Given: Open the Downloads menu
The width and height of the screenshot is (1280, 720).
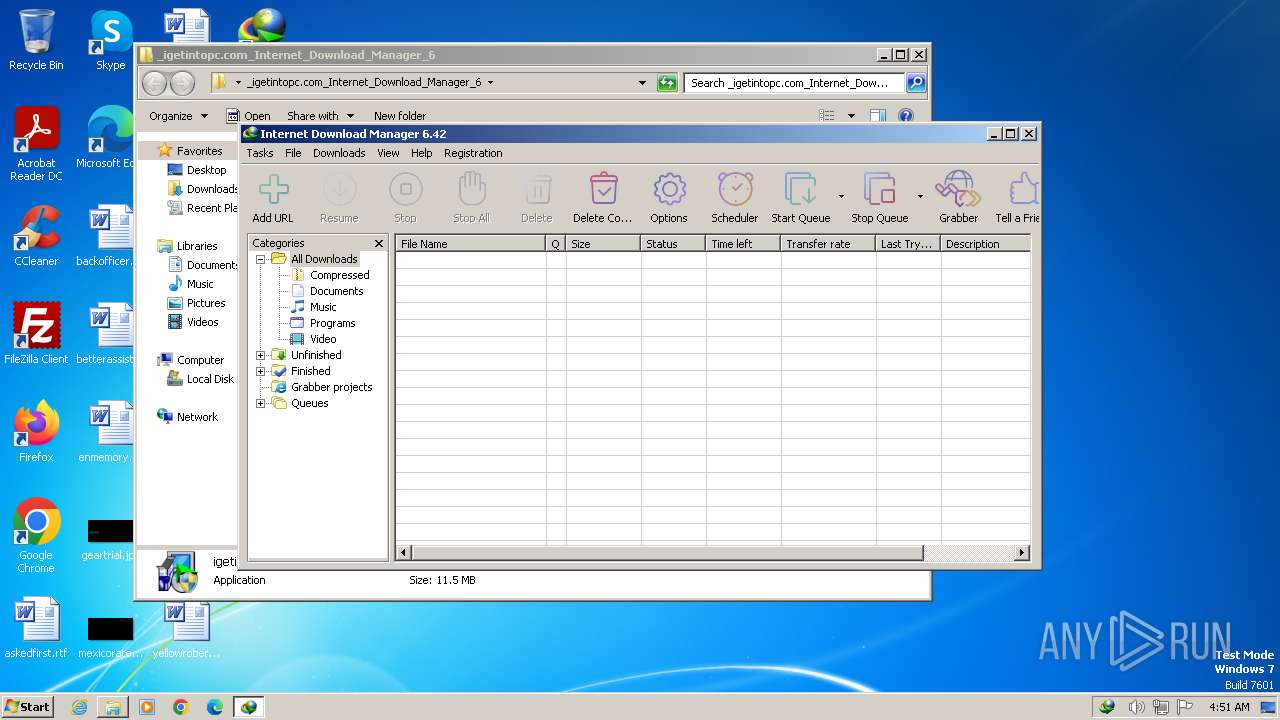Looking at the screenshot, I should [x=339, y=153].
